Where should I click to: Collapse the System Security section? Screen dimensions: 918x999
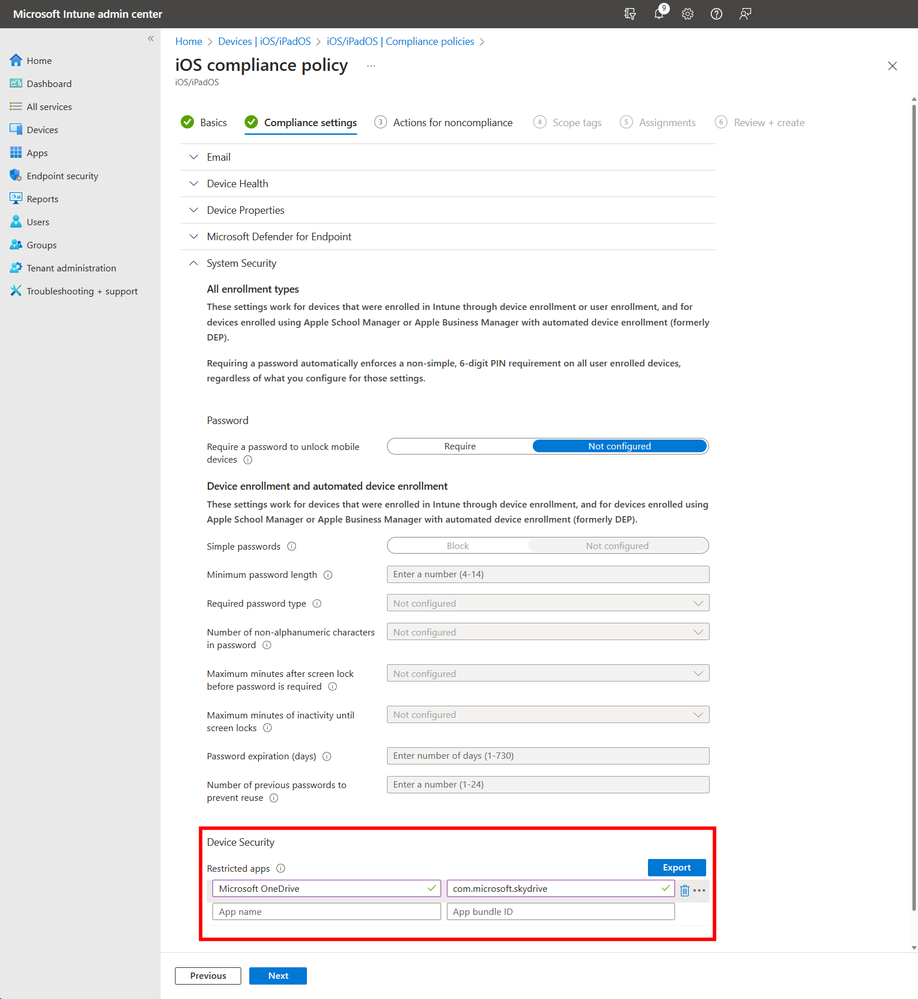(448, 263)
